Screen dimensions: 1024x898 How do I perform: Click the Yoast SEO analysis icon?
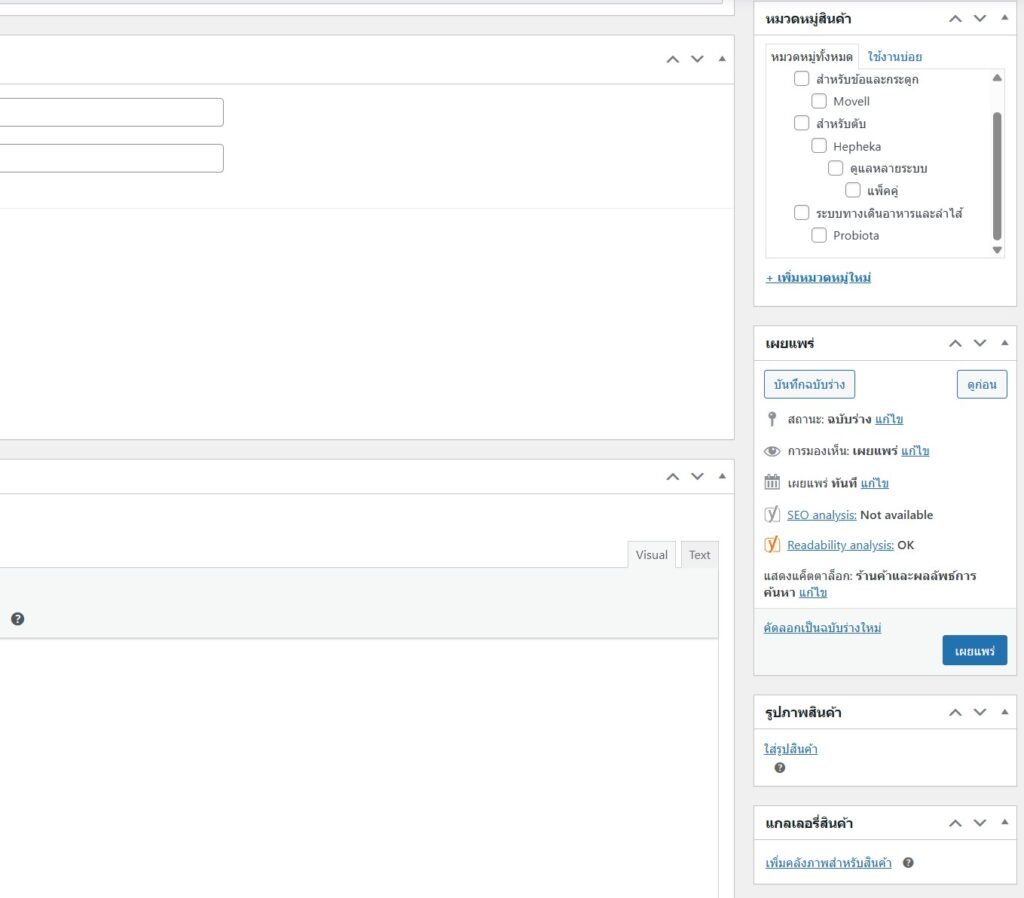[x=772, y=514]
